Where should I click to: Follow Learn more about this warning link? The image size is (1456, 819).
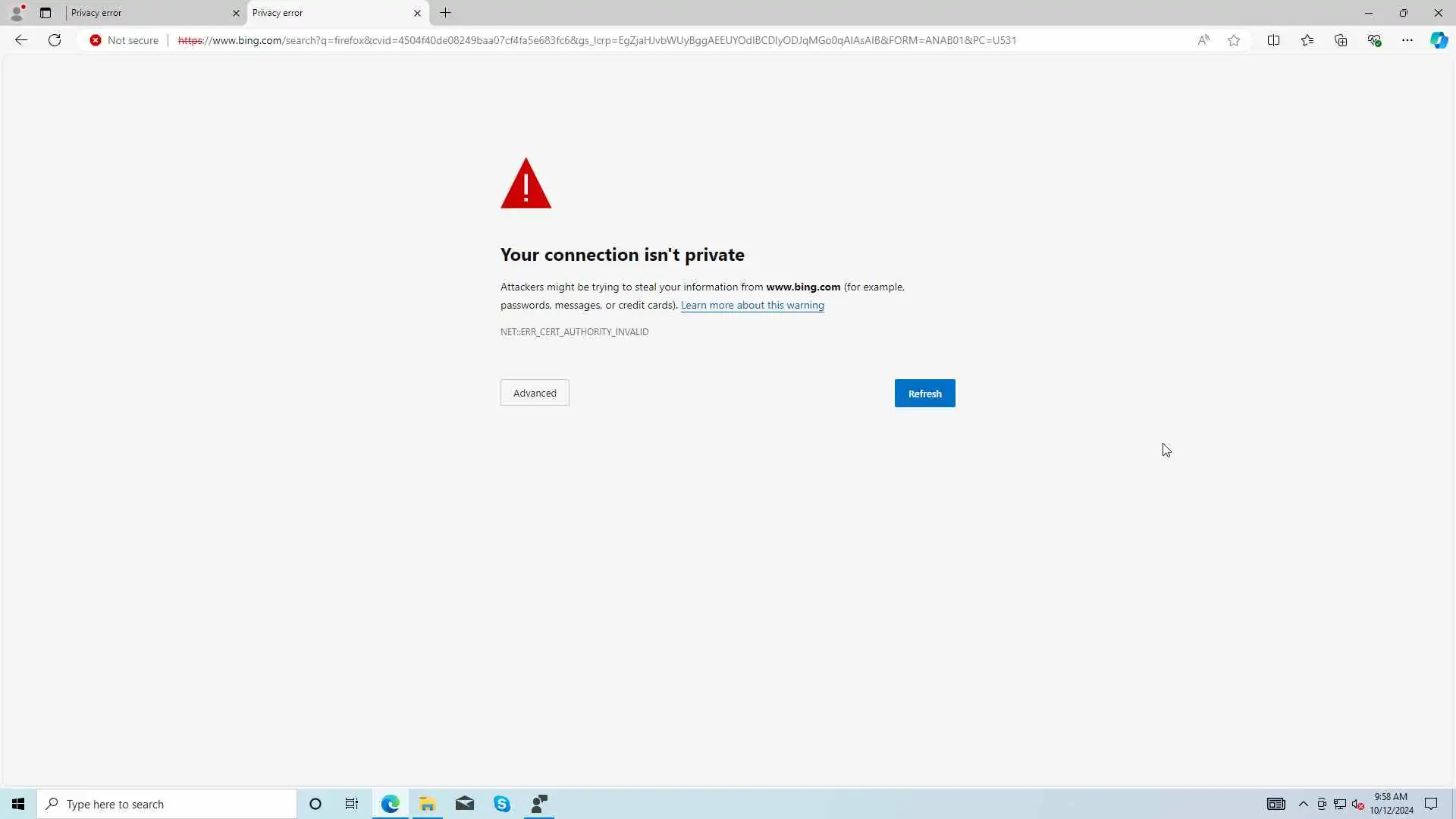752,305
